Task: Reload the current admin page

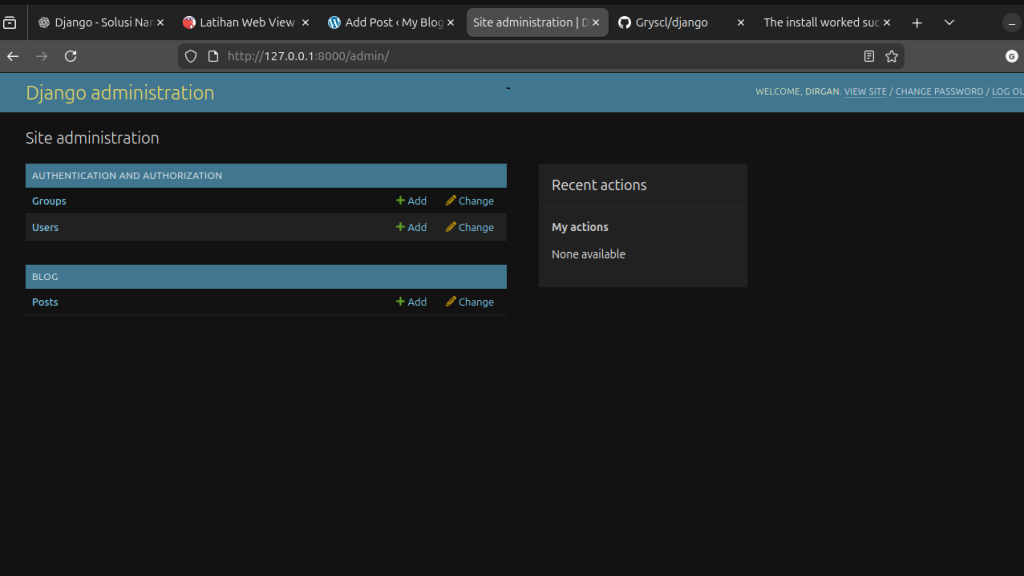Action: [70, 56]
